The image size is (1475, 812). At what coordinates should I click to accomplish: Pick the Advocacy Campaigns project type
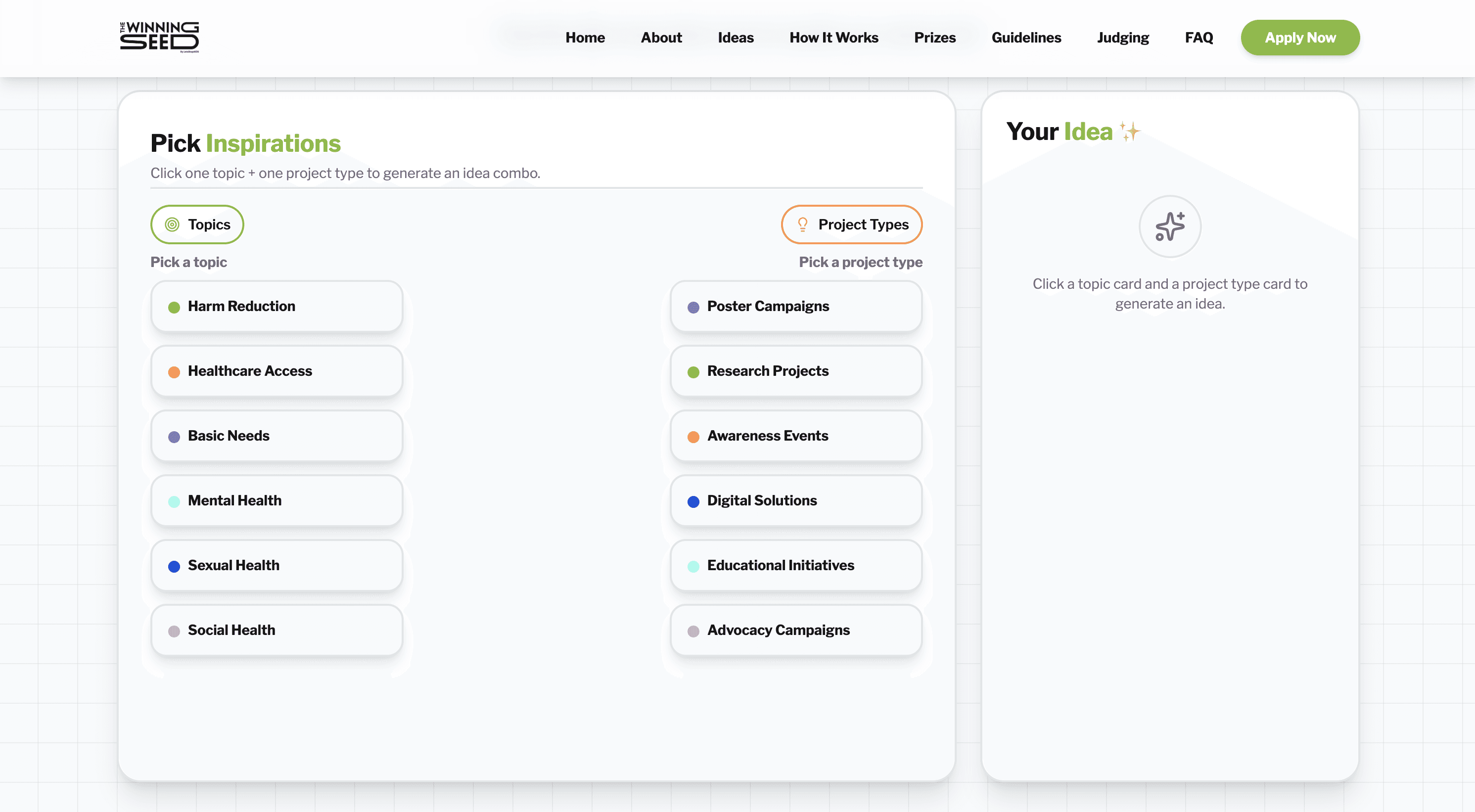click(795, 630)
